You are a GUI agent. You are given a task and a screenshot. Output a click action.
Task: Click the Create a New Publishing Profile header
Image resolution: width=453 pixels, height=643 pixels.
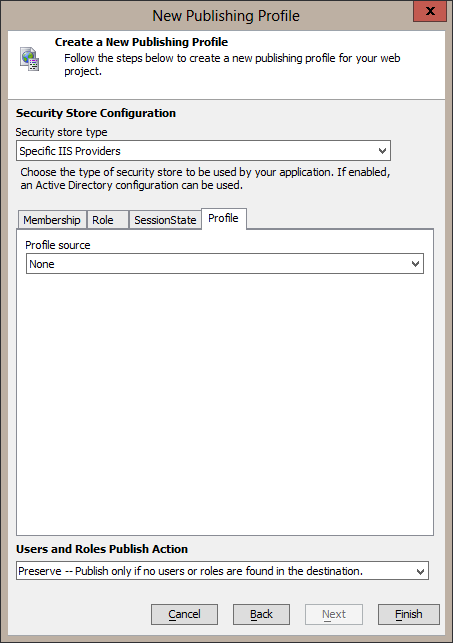(141, 42)
